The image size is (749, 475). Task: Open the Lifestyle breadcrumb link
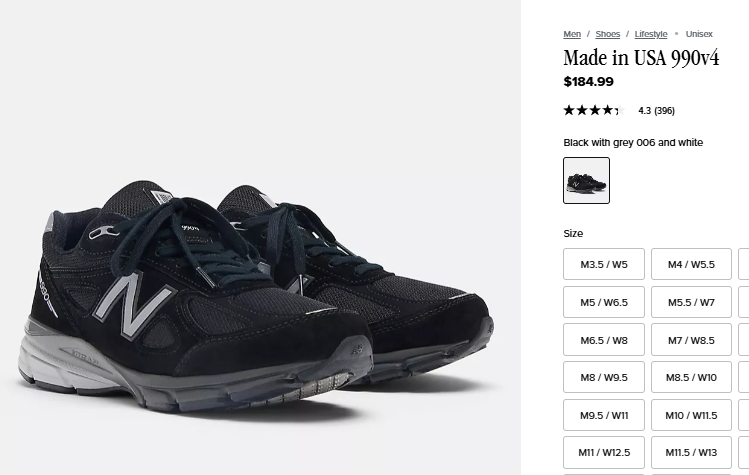651,34
